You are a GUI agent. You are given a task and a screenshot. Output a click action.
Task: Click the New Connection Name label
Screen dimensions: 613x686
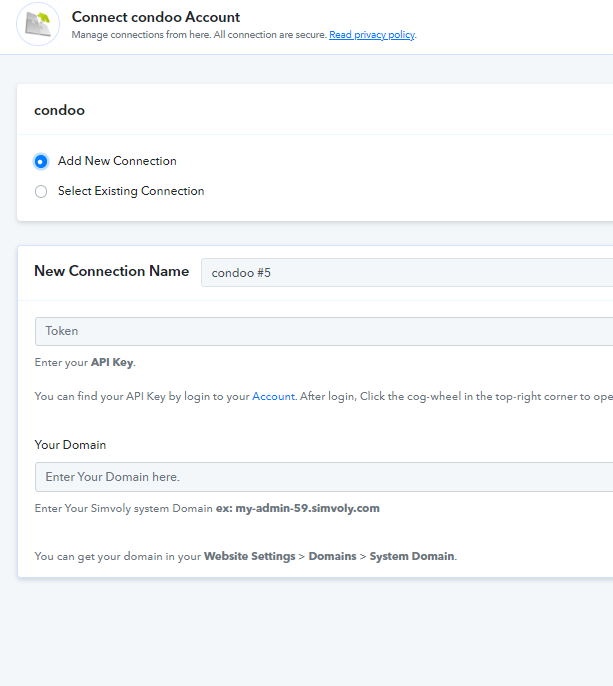coord(112,271)
